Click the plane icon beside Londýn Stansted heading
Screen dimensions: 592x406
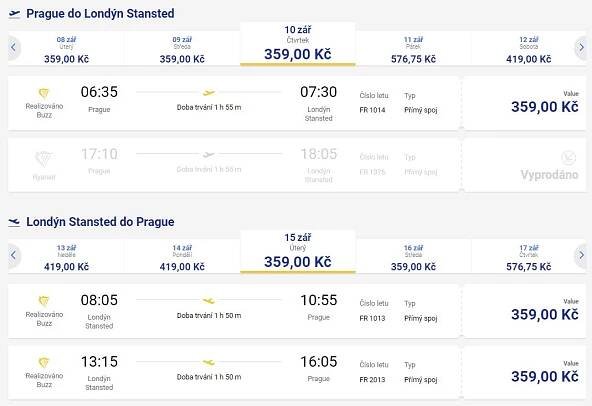coord(14,222)
